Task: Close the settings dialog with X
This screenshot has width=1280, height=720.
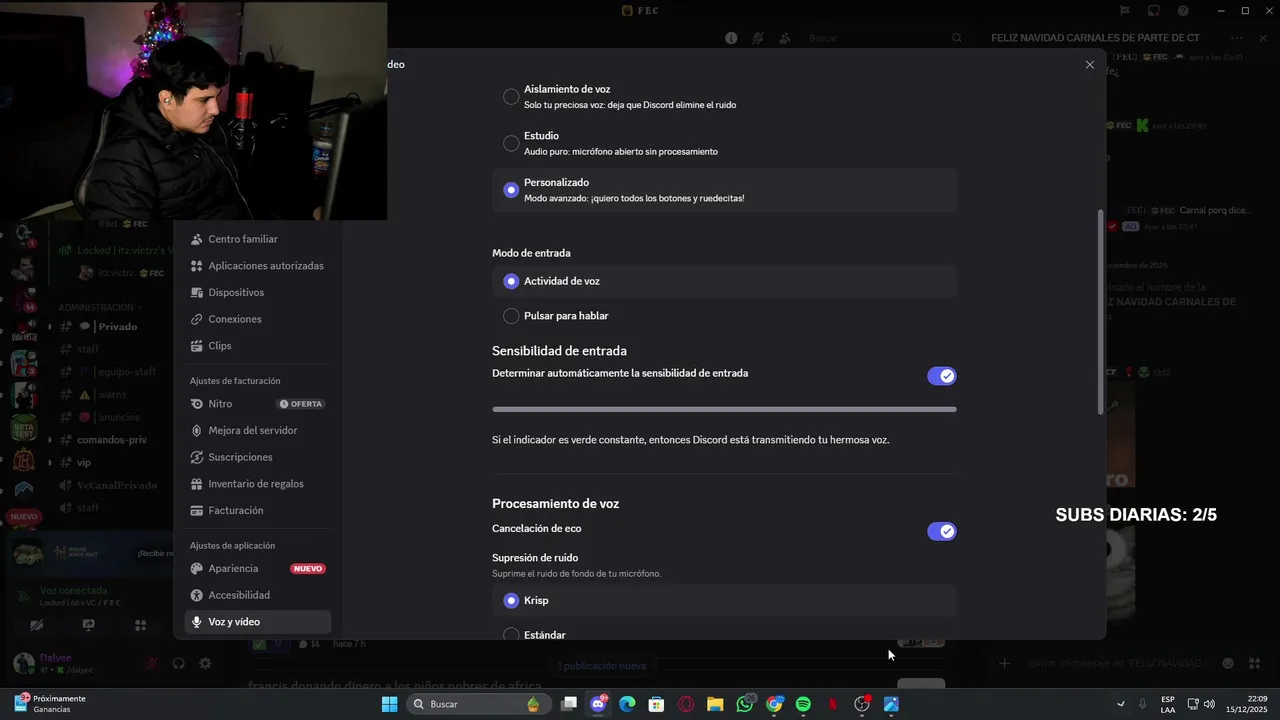Action: tap(1090, 65)
